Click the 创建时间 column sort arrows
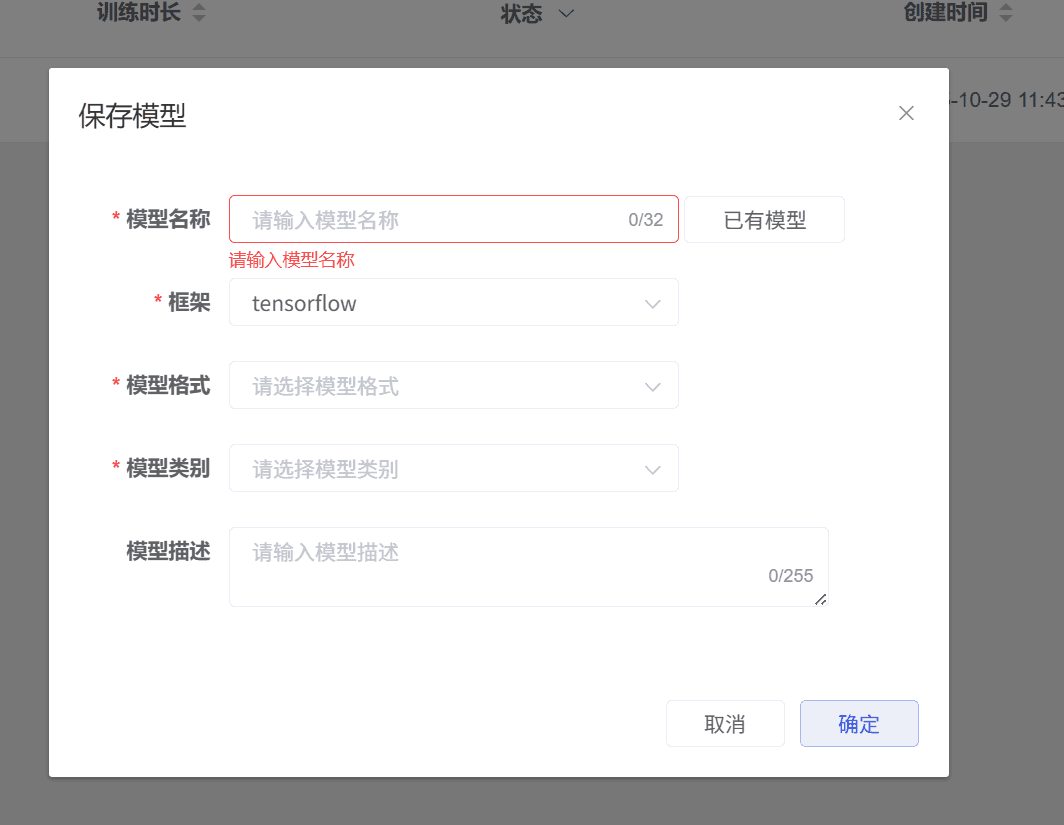Image resolution: width=1064 pixels, height=825 pixels. (1005, 13)
